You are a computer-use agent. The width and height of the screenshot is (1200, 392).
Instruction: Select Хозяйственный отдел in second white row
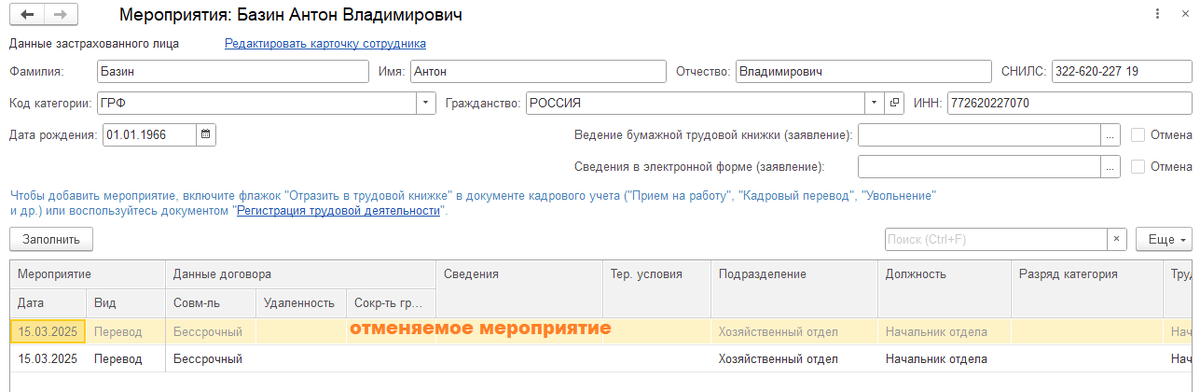pos(794,358)
